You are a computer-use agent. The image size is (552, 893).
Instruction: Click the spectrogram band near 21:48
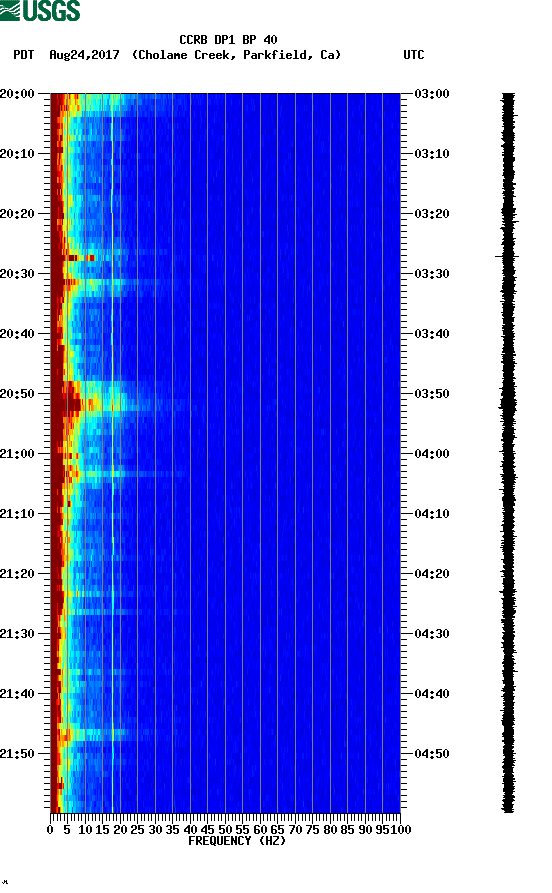(94, 735)
